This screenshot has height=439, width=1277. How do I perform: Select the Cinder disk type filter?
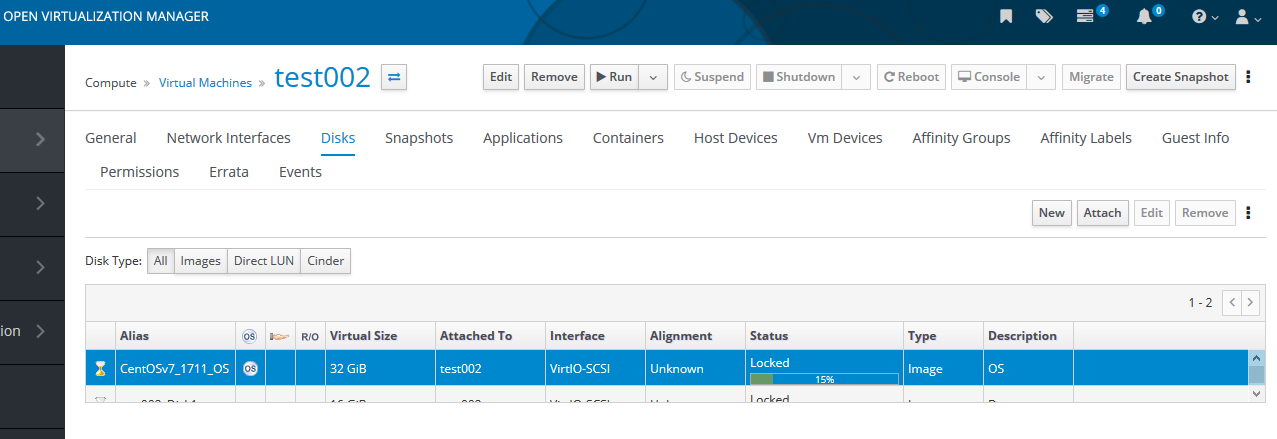326,261
